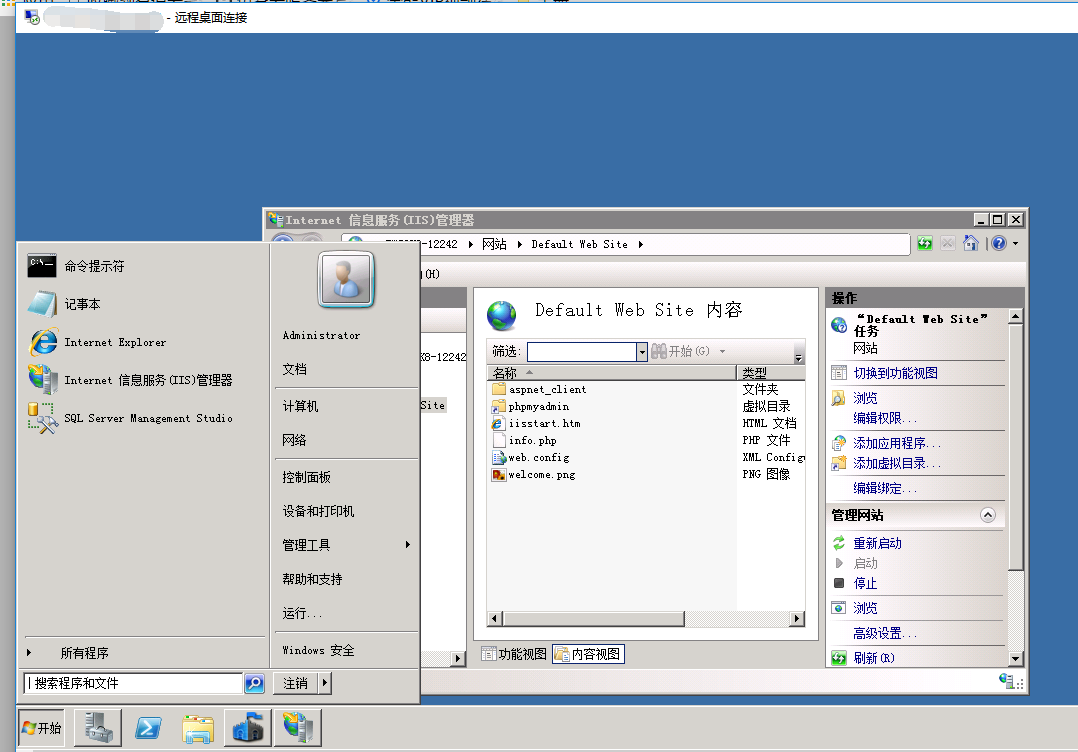Click the actions pane scrollbar down arrow

tap(1015, 659)
